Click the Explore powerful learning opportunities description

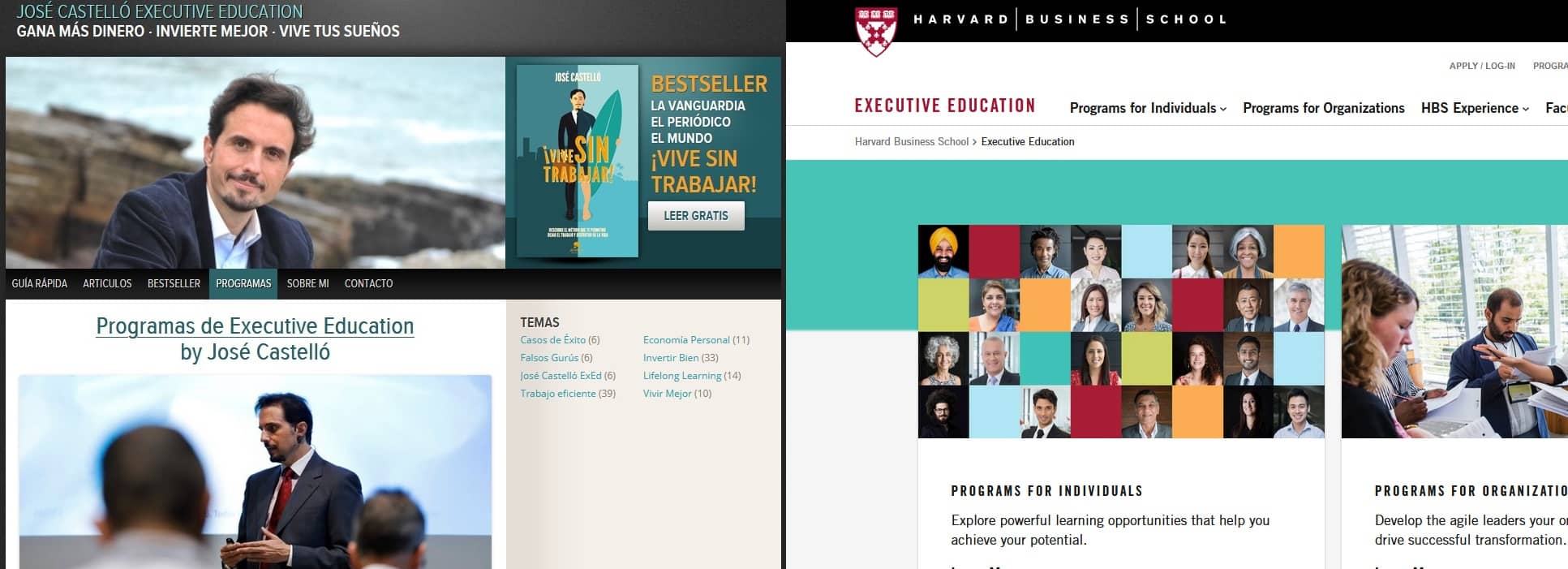[x=1110, y=530]
